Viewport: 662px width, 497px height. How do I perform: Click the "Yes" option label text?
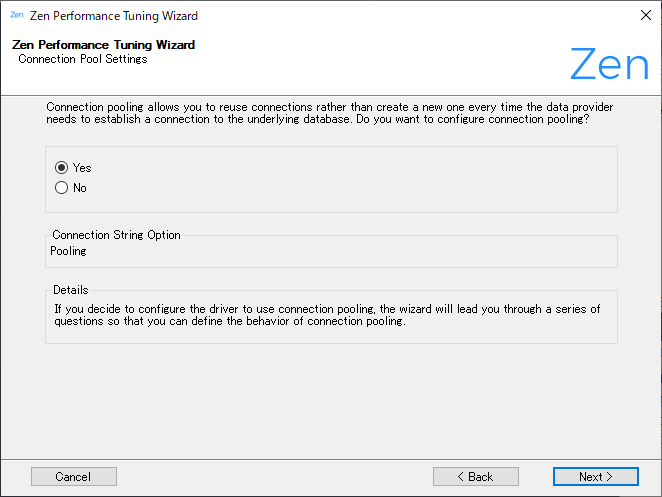(82, 168)
